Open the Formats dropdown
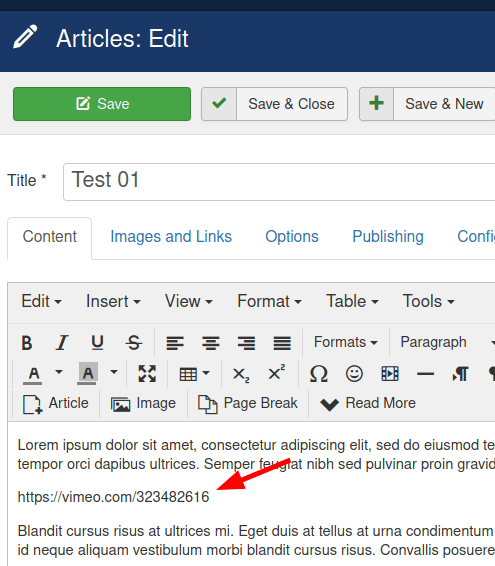495x566 pixels. point(346,342)
